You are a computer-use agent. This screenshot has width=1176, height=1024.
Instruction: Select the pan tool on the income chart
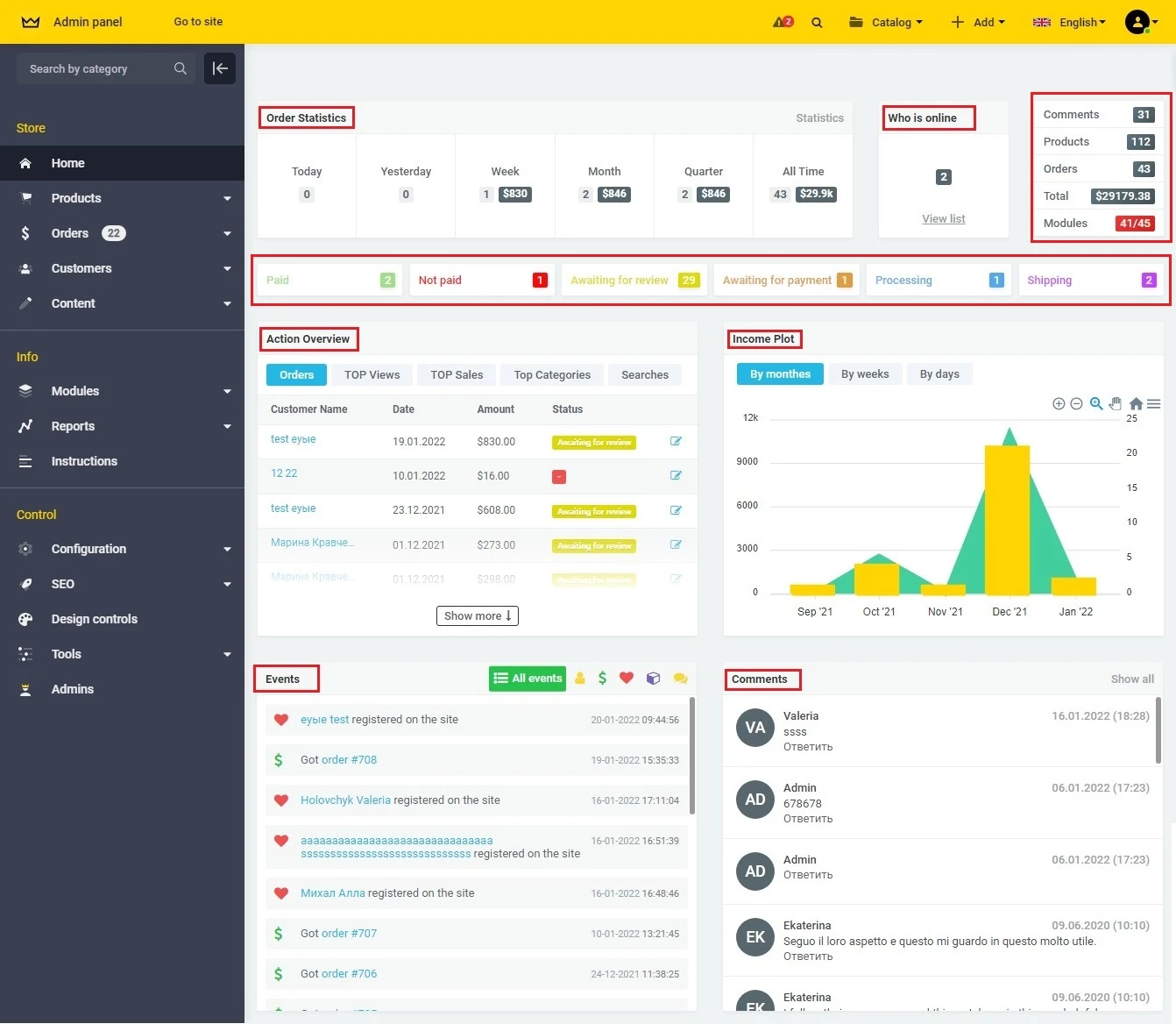(x=1116, y=403)
